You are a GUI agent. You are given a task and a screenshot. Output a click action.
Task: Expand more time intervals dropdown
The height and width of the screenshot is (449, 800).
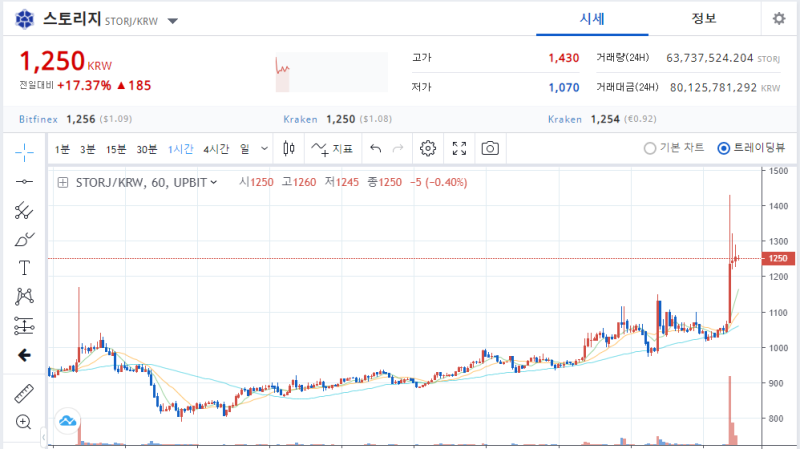(264, 149)
